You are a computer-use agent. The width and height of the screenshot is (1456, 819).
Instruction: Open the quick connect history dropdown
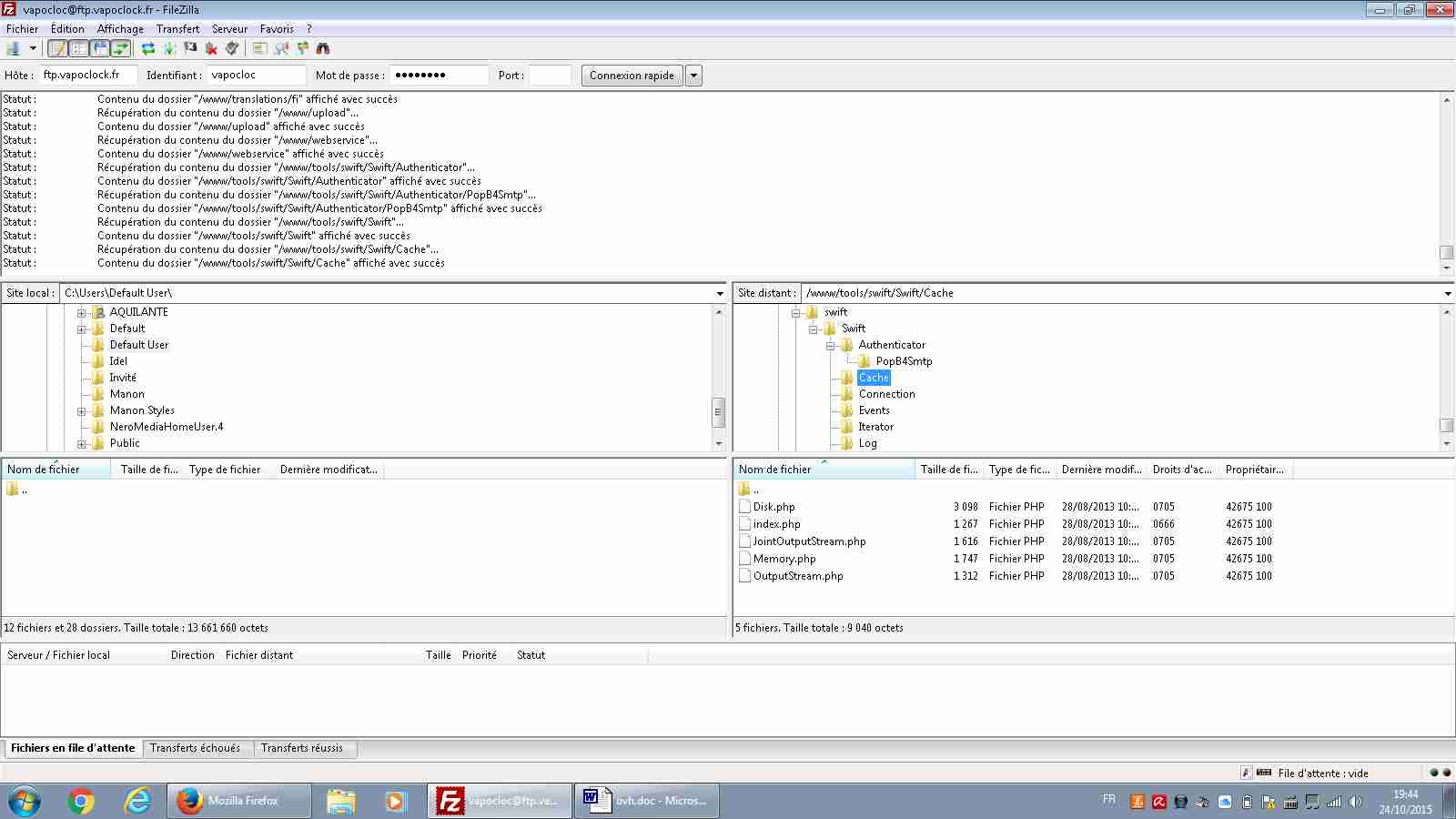click(x=693, y=76)
